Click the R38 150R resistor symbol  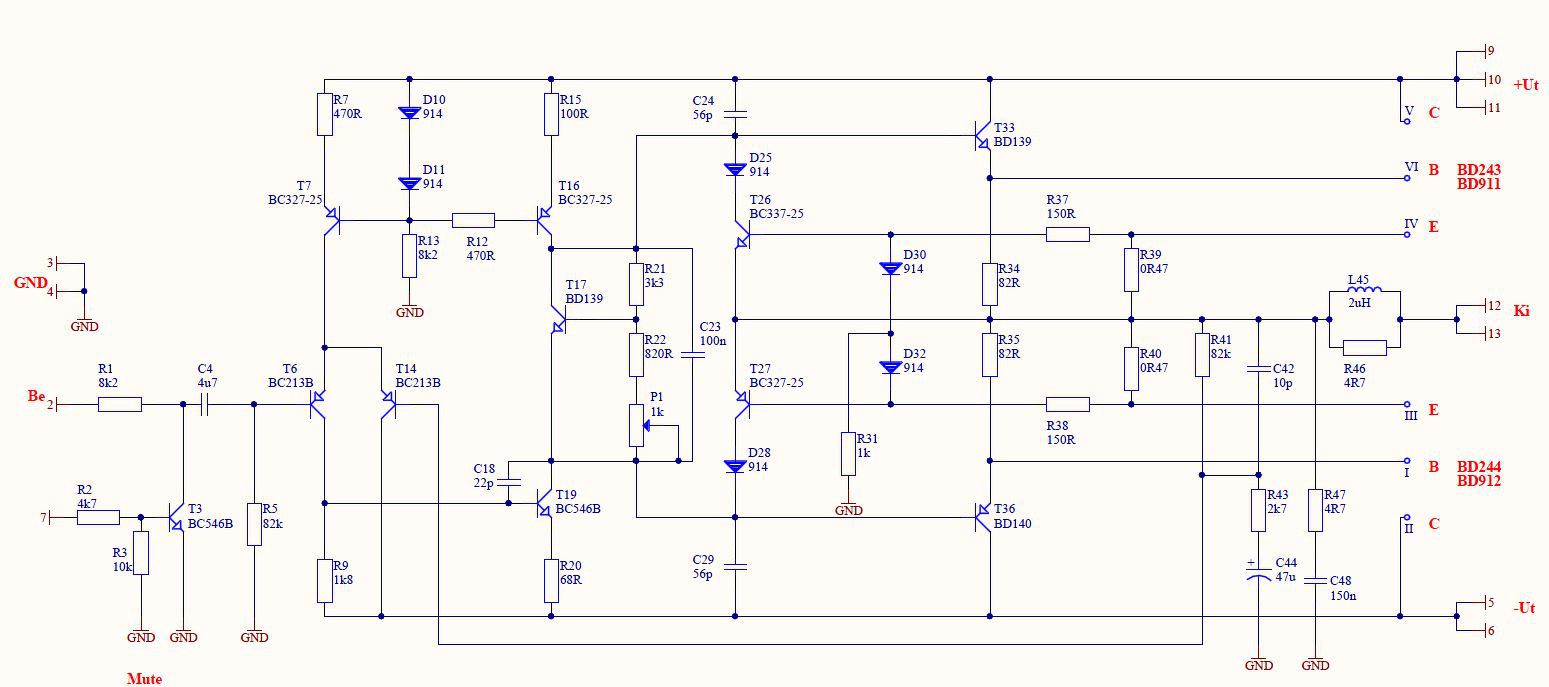point(1068,404)
